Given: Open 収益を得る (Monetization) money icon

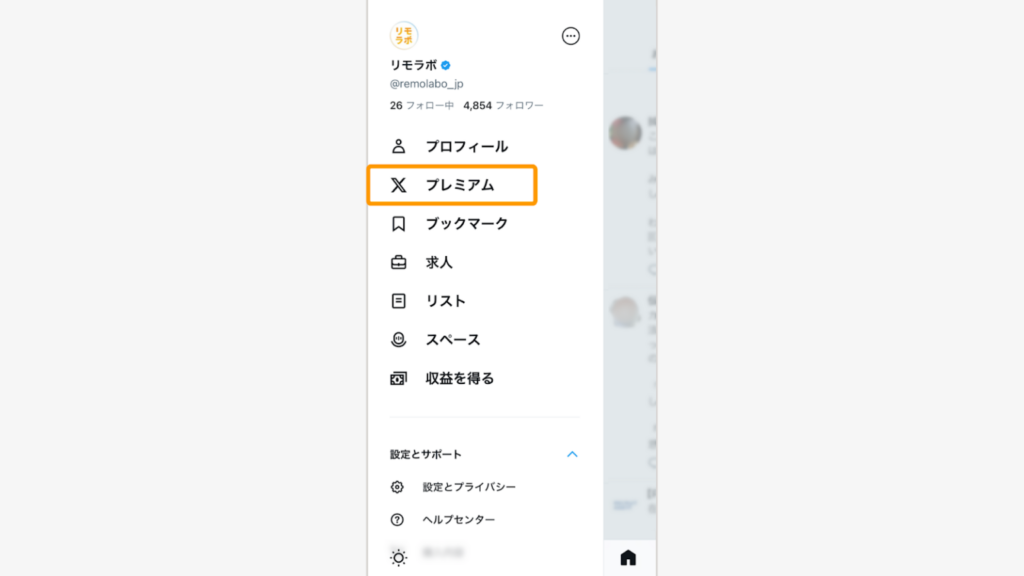Looking at the screenshot, I should pyautogui.click(x=398, y=378).
